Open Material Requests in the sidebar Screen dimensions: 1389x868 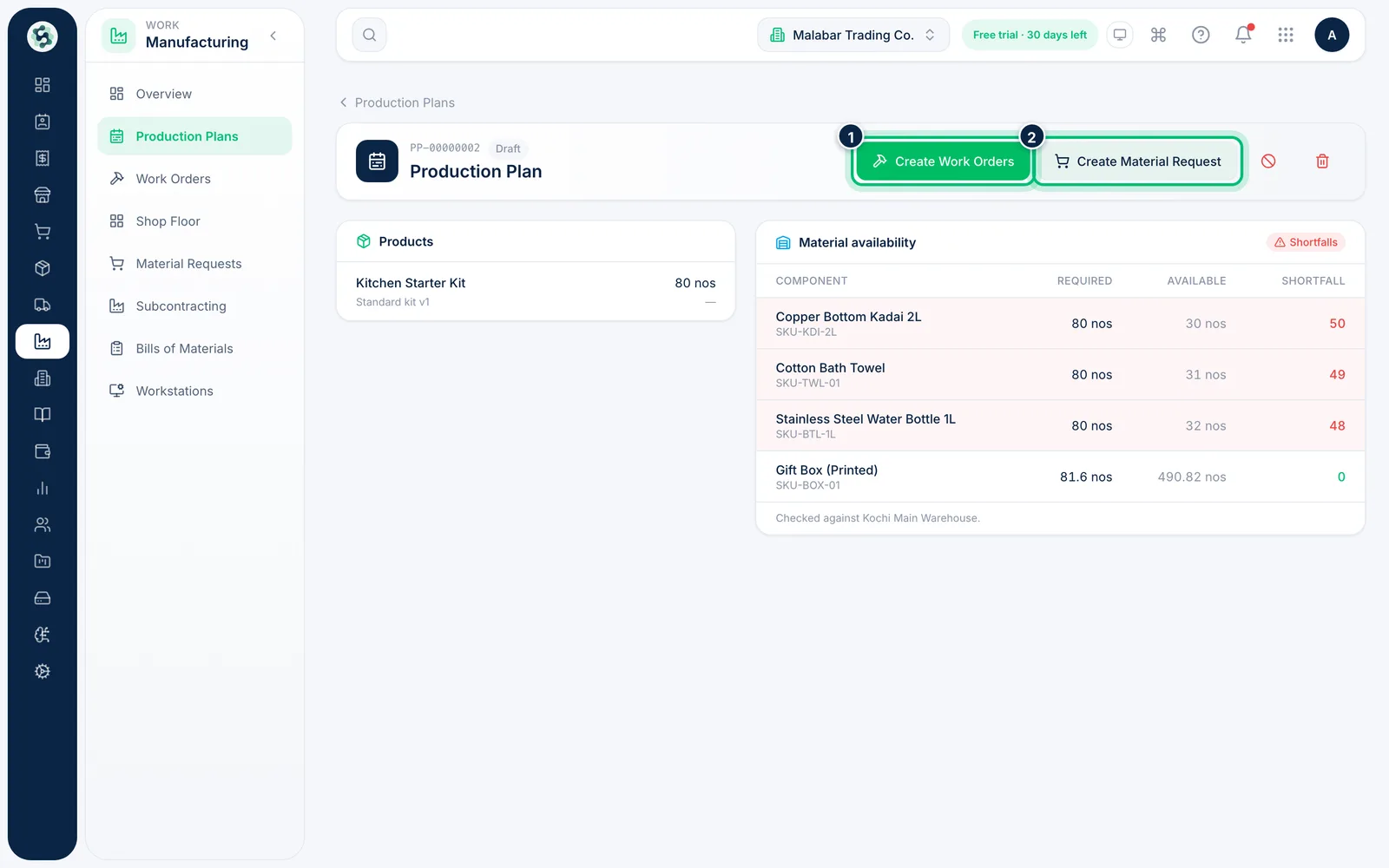[x=194, y=264]
